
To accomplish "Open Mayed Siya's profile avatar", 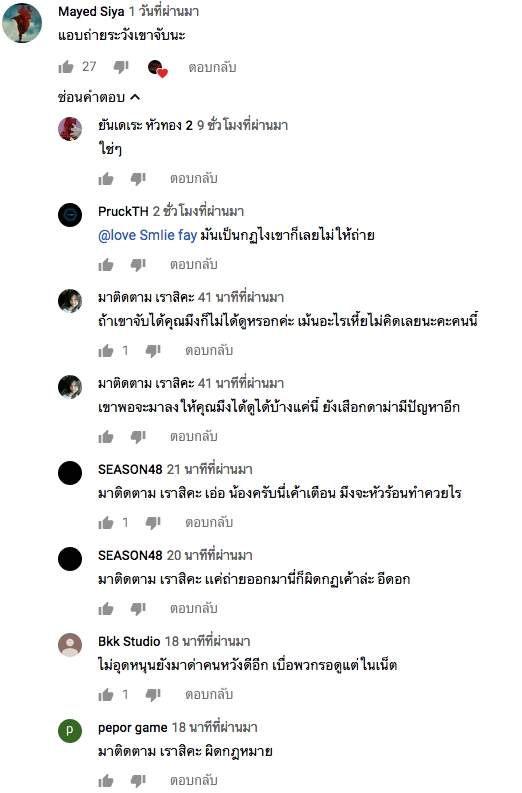I will click(x=22, y=23).
